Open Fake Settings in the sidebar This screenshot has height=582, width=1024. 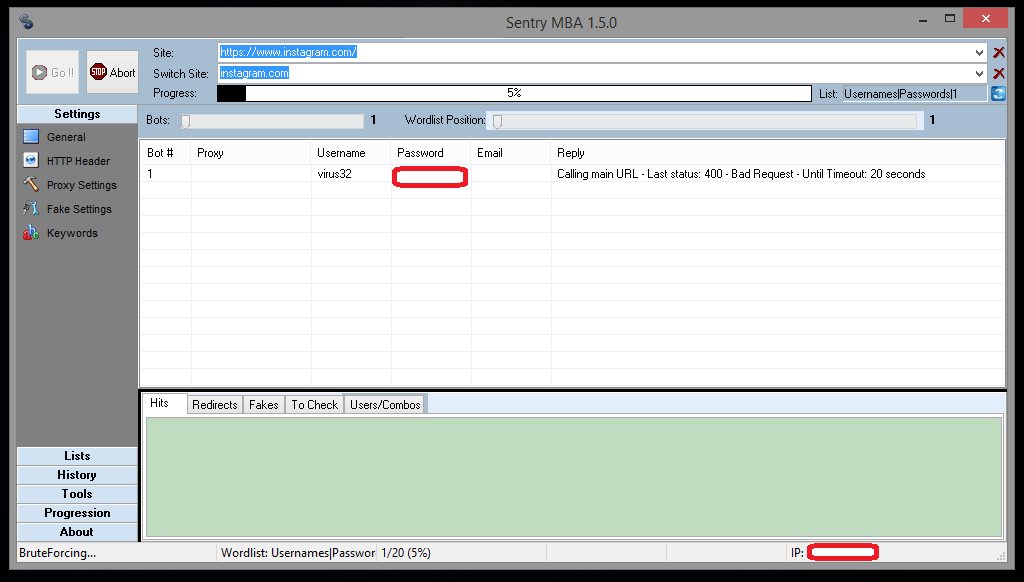click(x=78, y=209)
